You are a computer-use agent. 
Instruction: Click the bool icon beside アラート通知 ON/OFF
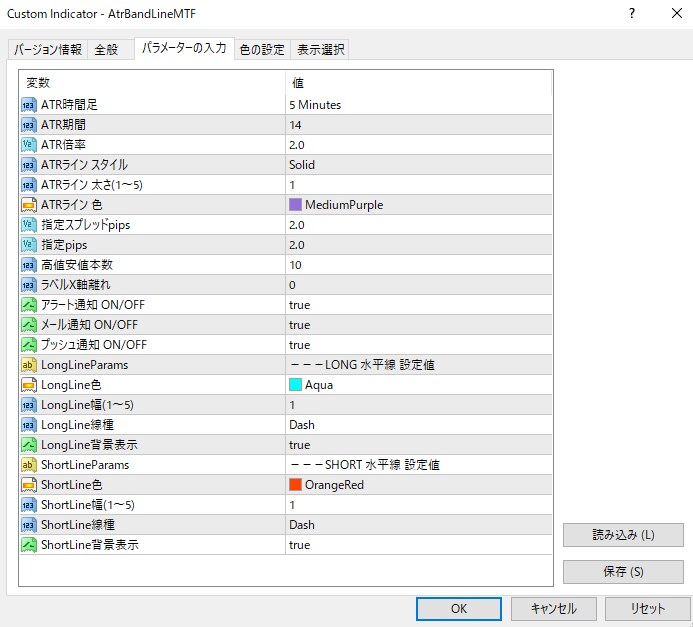coord(29,305)
